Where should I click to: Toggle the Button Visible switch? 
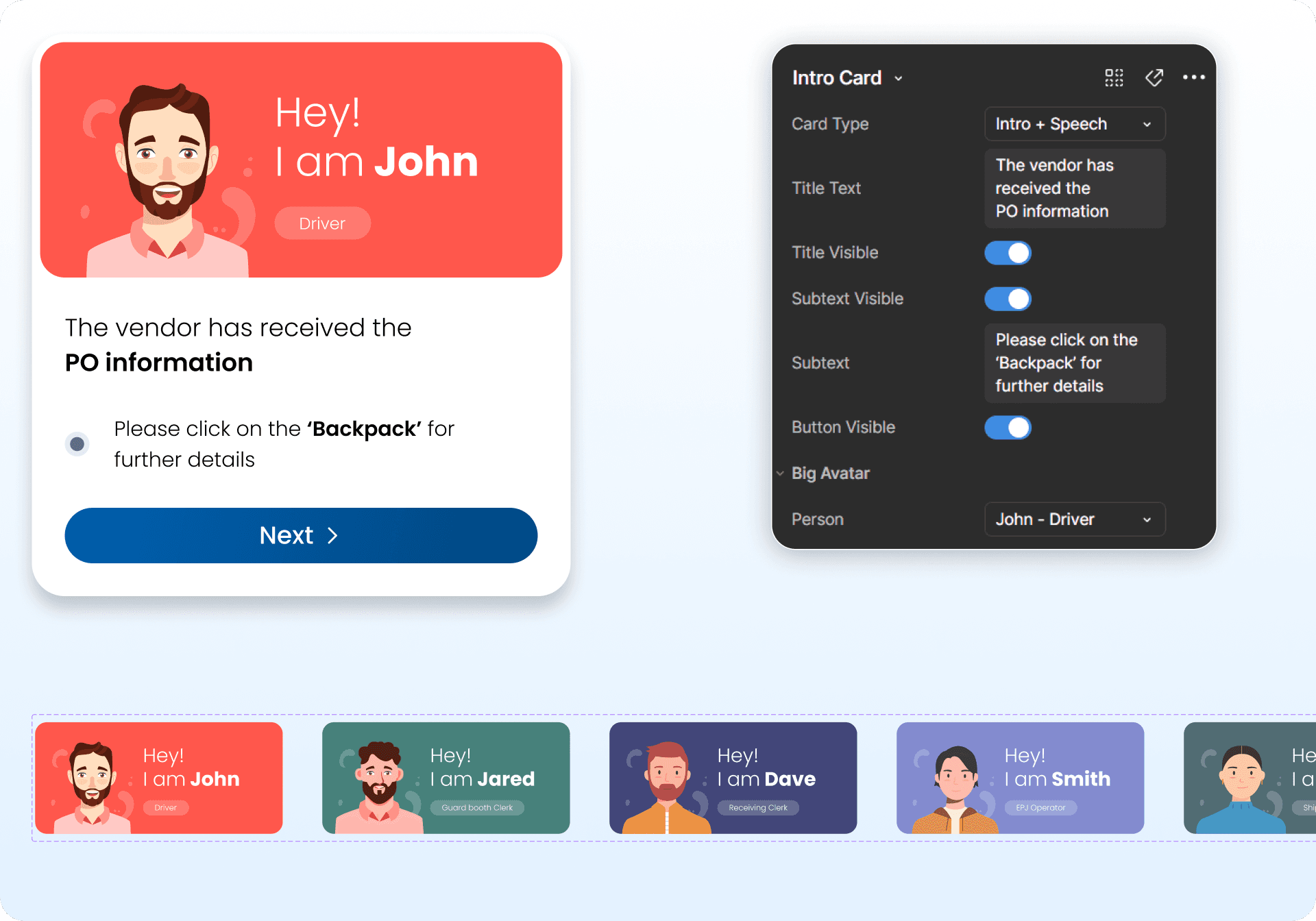pos(1008,428)
